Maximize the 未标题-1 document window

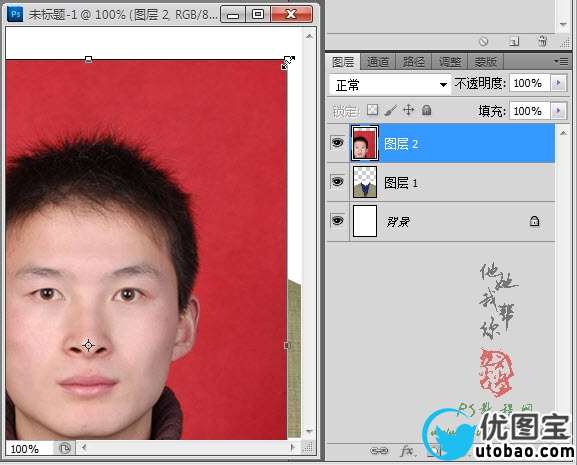tap(258, 14)
